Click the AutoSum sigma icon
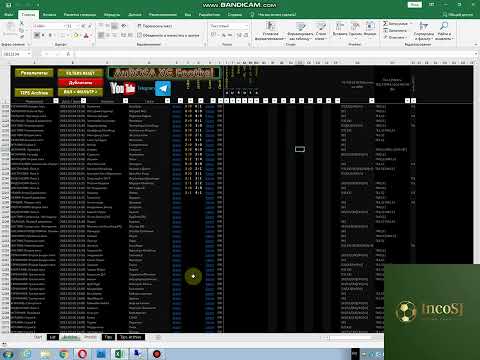The width and height of the screenshot is (480, 360). (385, 23)
